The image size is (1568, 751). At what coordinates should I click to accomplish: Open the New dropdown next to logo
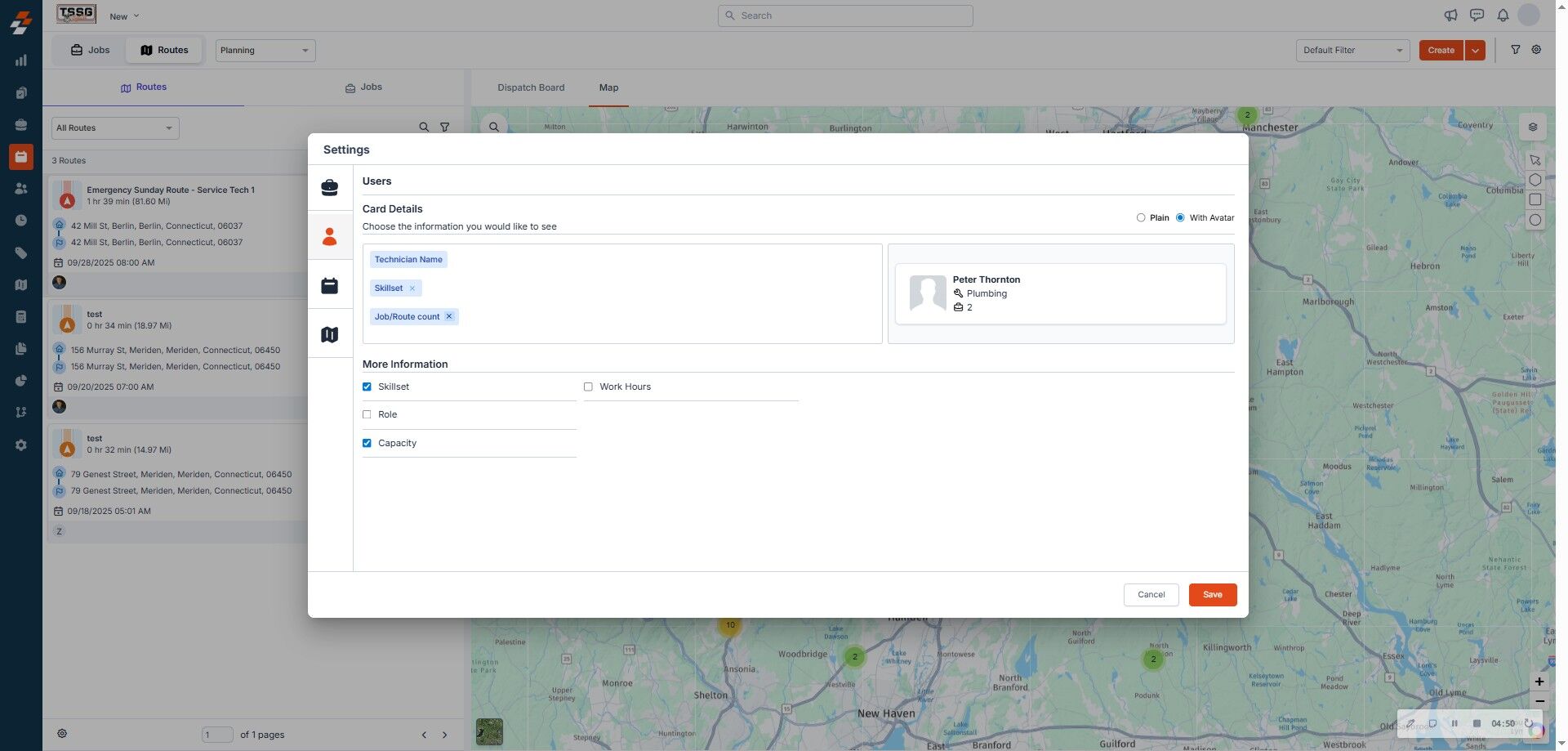pyautogui.click(x=124, y=16)
